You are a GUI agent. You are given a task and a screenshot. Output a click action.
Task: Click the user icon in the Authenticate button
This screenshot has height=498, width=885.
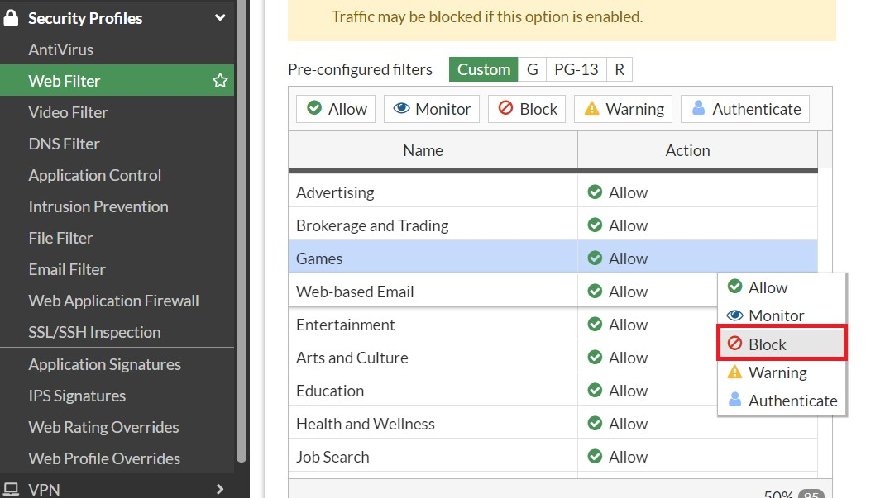point(699,109)
